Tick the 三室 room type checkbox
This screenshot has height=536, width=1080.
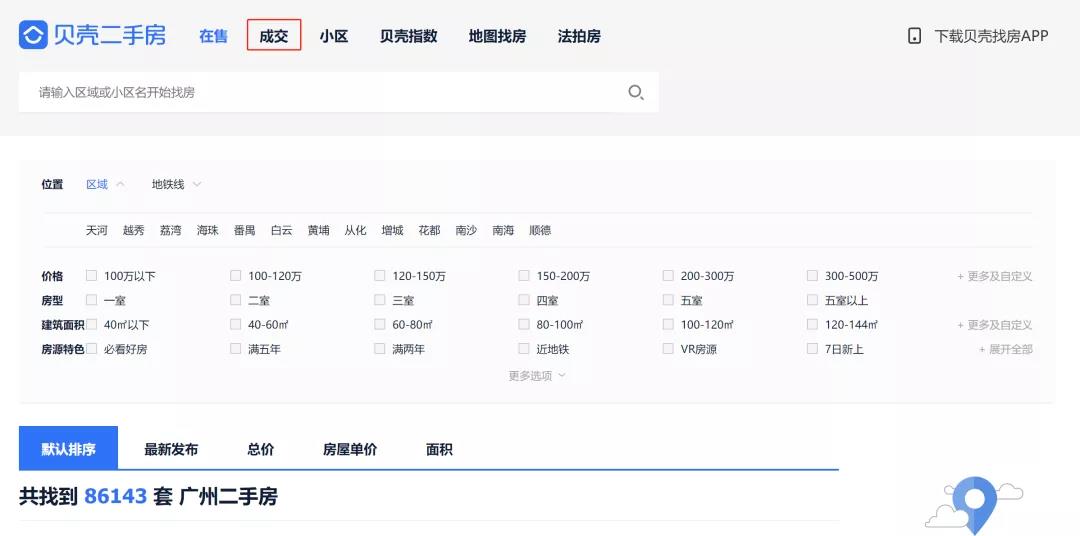[x=380, y=300]
